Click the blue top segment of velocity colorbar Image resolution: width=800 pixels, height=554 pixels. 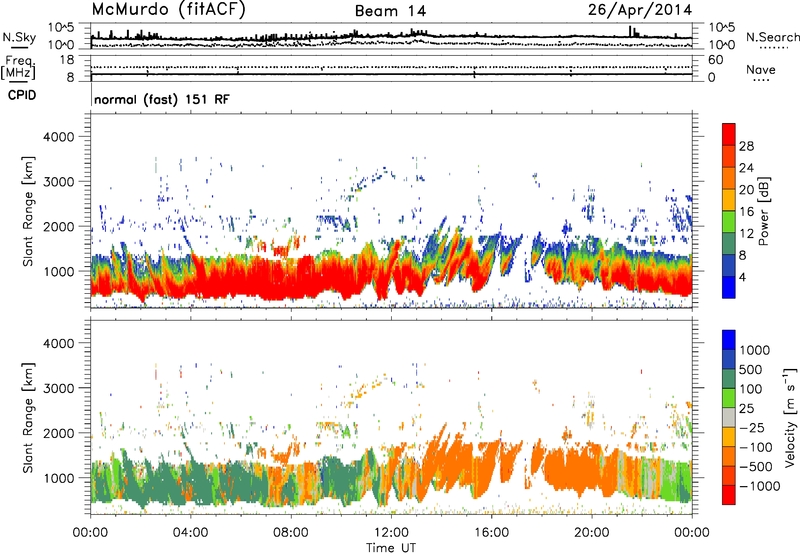729,340
